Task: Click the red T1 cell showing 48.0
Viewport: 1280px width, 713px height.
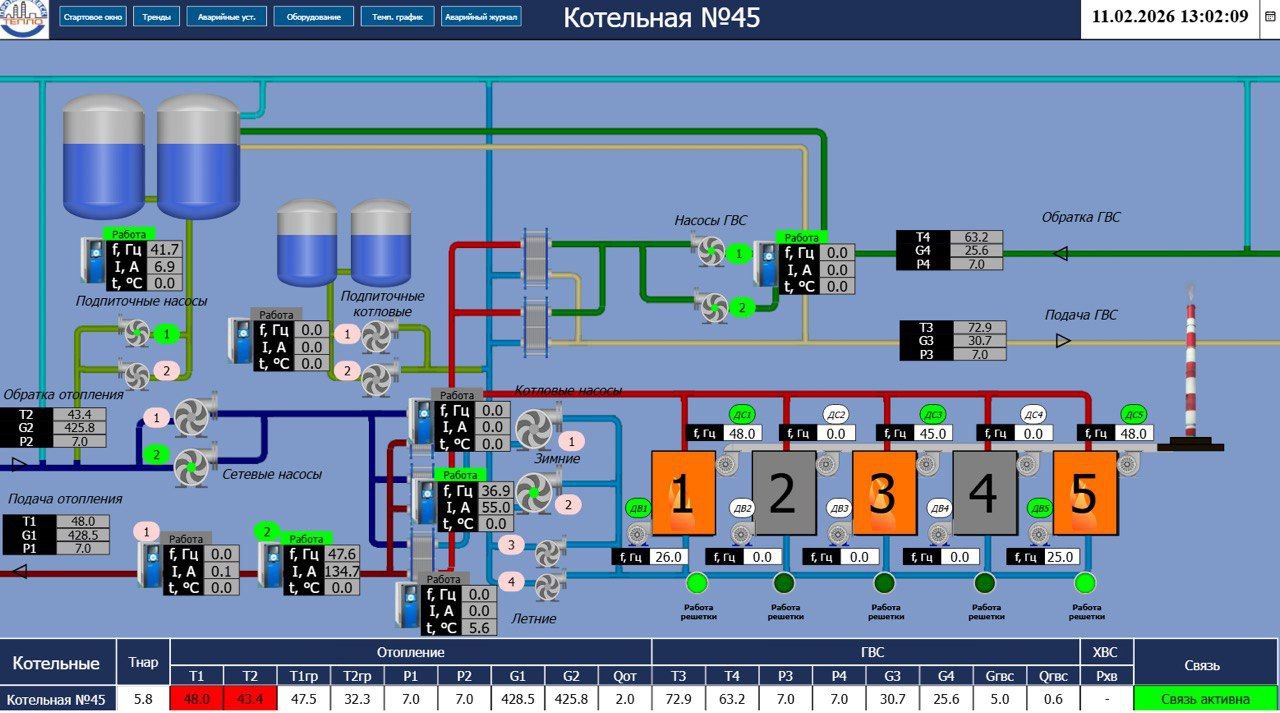Action: (196, 700)
